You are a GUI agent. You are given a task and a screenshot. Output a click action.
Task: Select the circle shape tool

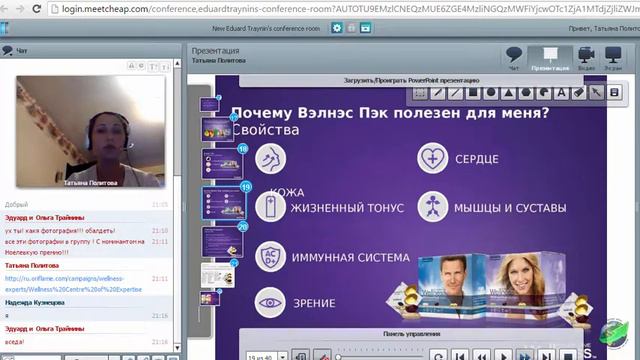click(491, 93)
